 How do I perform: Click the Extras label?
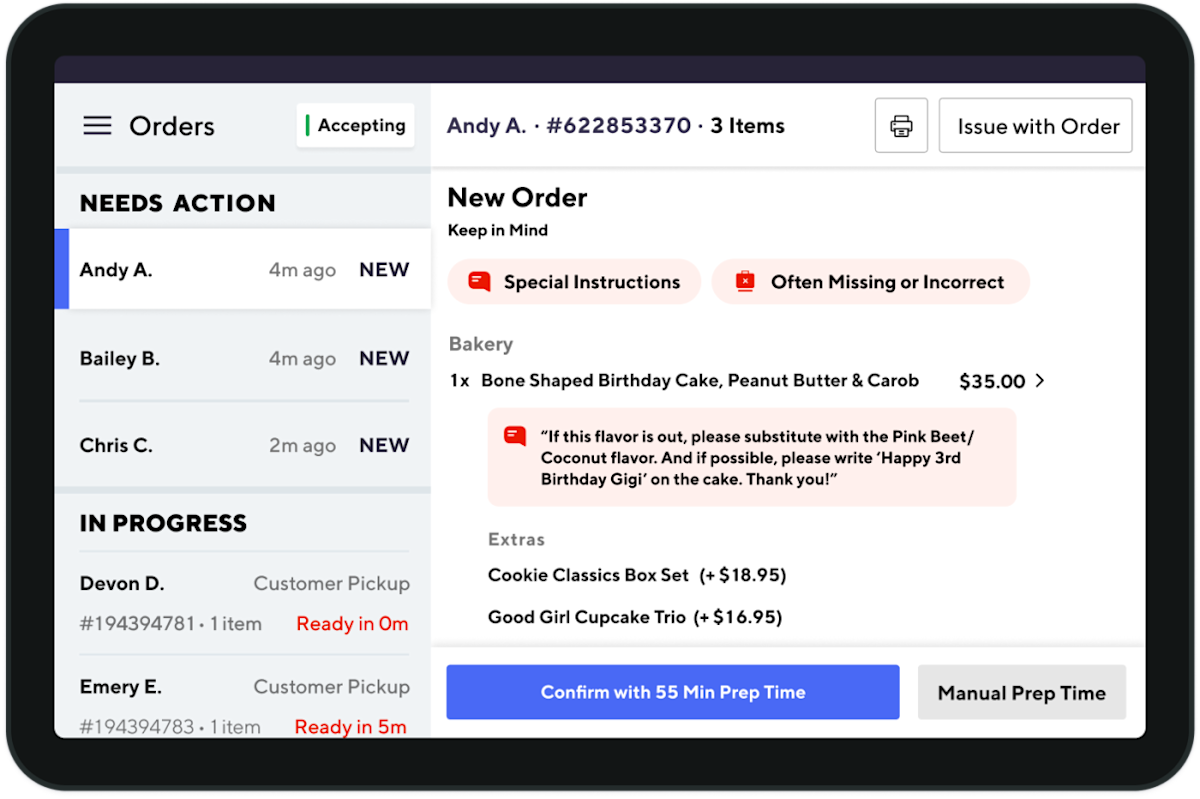pos(517,539)
